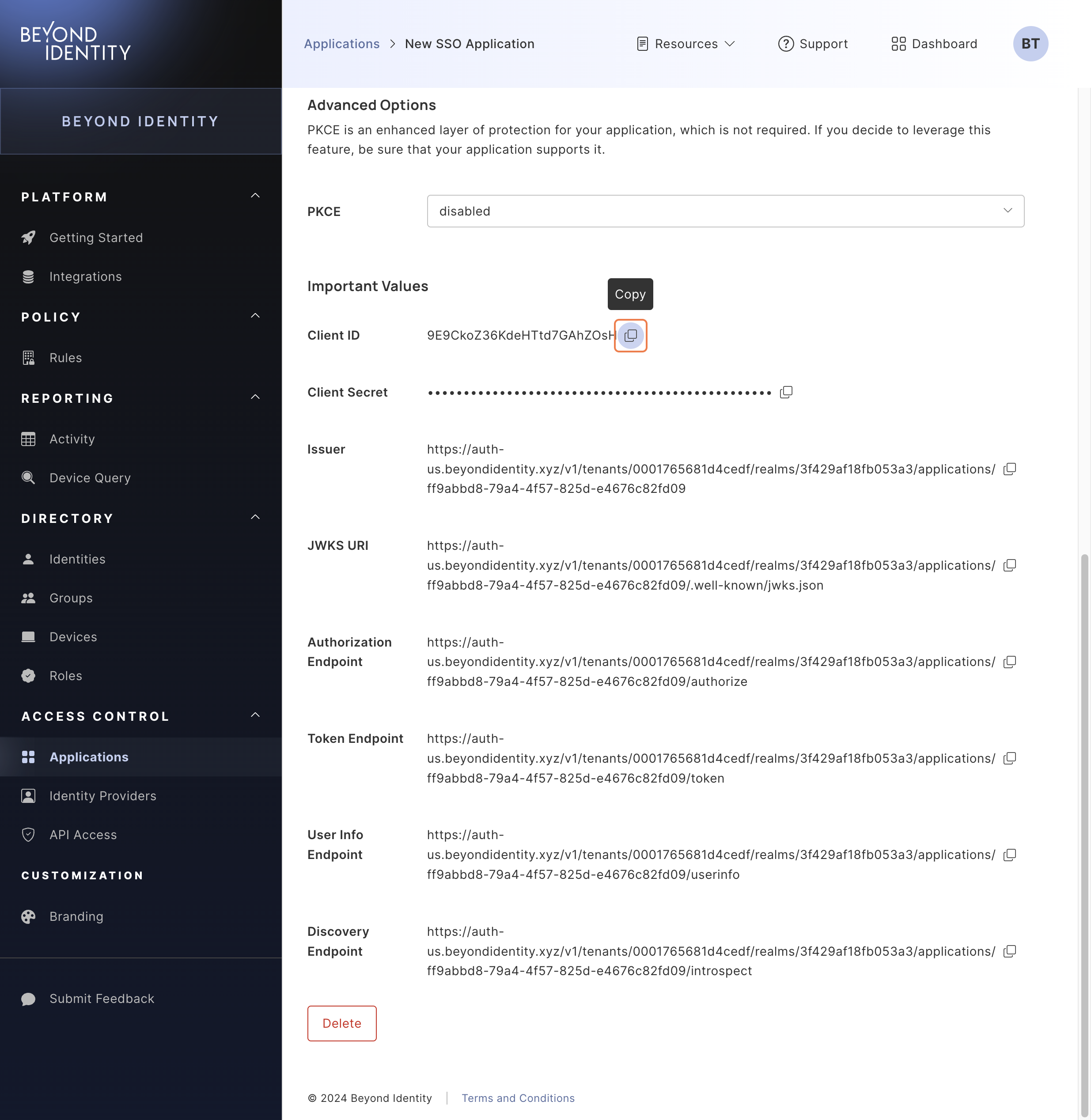
Task: Copy the Issuer URL
Action: (x=1010, y=469)
